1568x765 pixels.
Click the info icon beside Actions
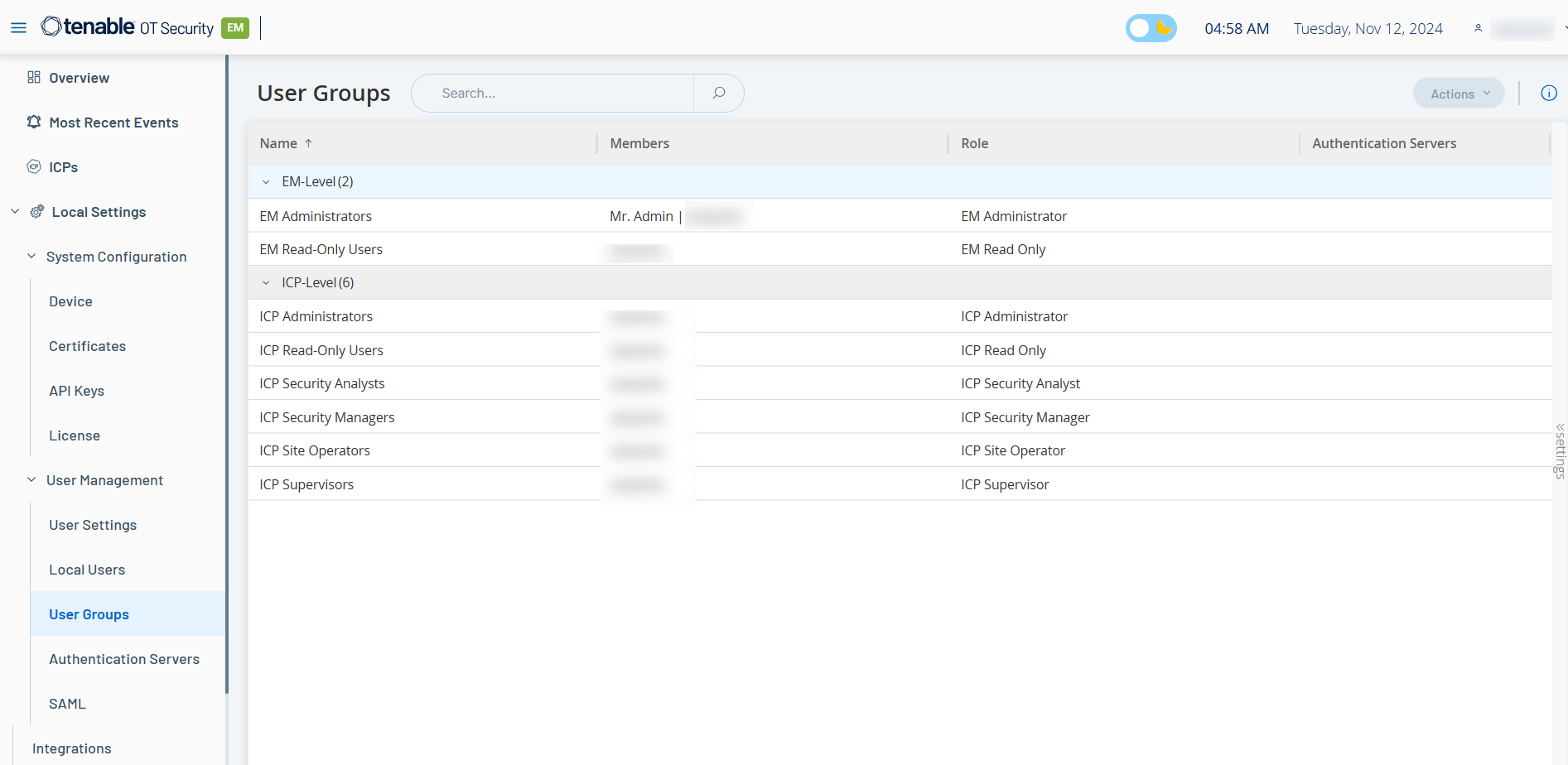click(x=1548, y=94)
